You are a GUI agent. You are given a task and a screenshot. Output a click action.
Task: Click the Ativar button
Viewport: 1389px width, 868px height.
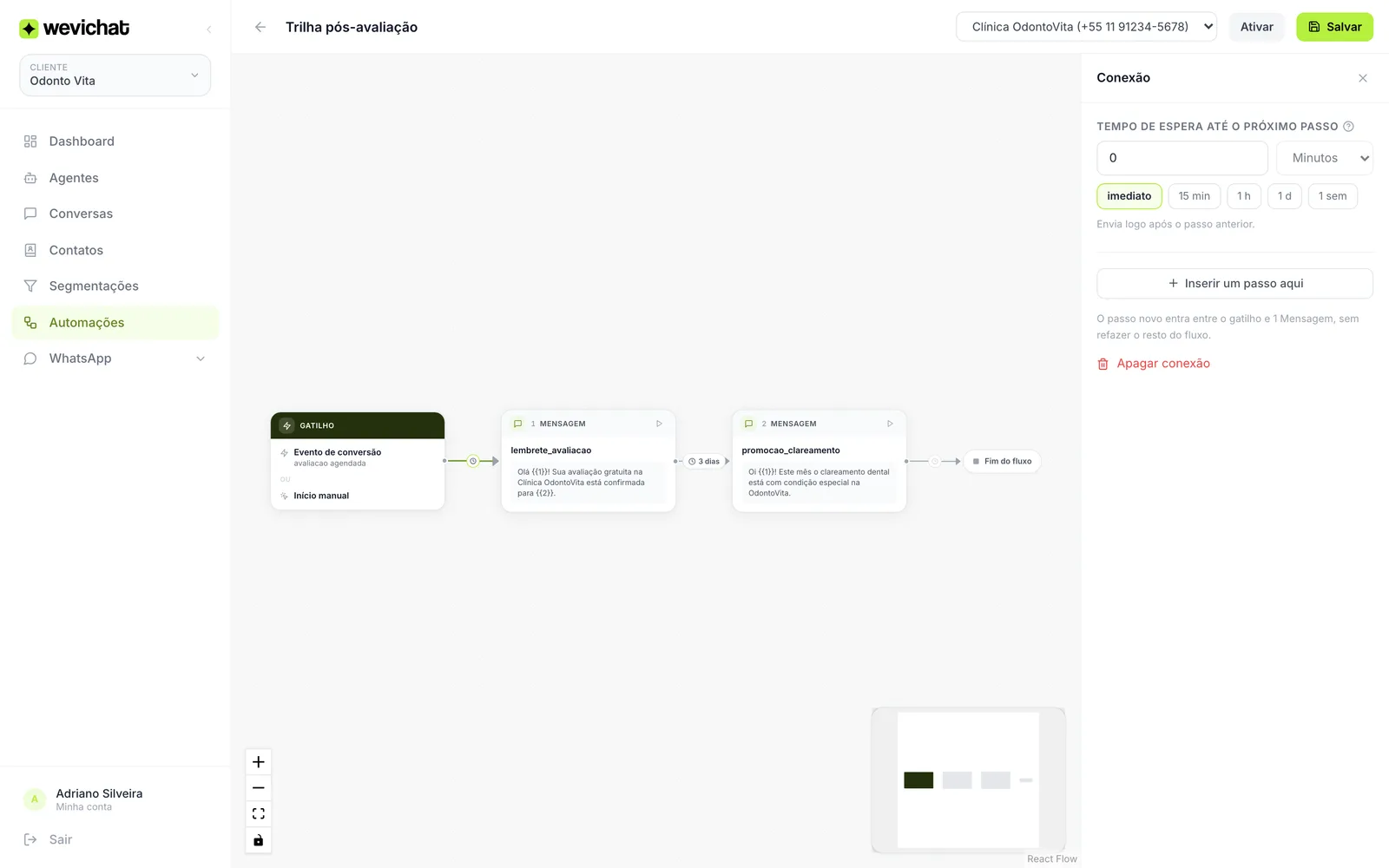[1256, 27]
